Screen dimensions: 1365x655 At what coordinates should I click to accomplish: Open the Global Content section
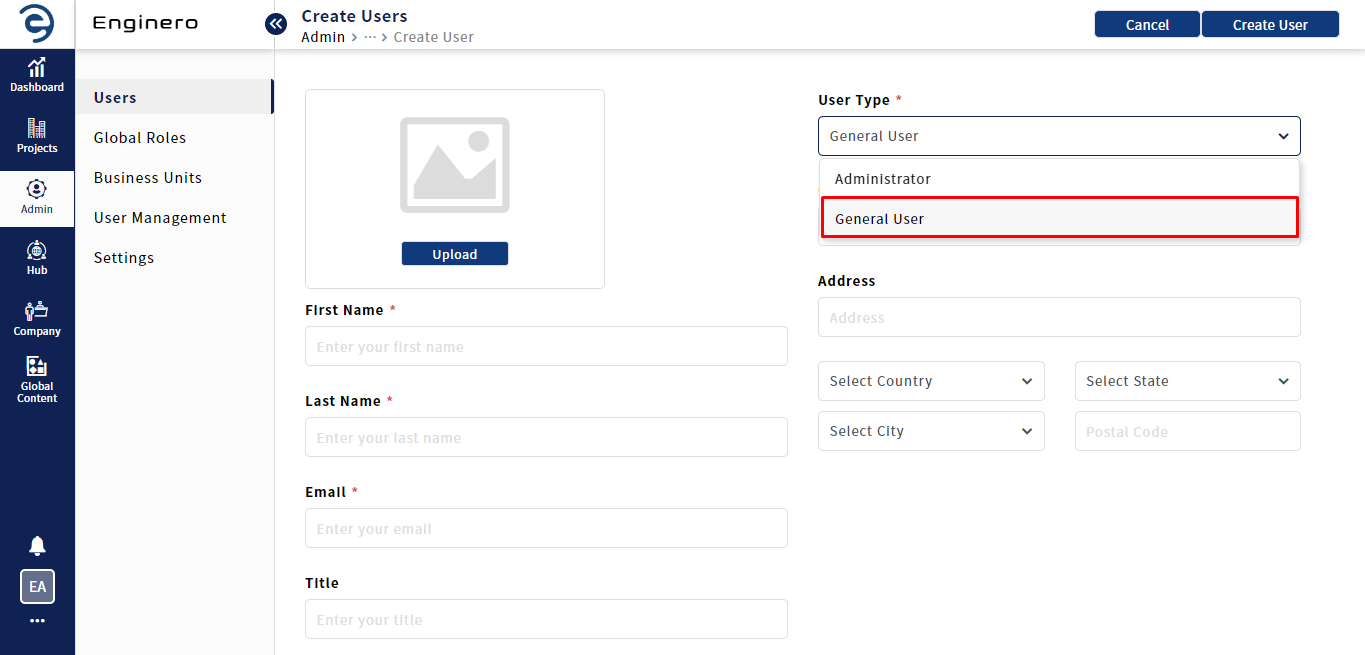[37, 380]
